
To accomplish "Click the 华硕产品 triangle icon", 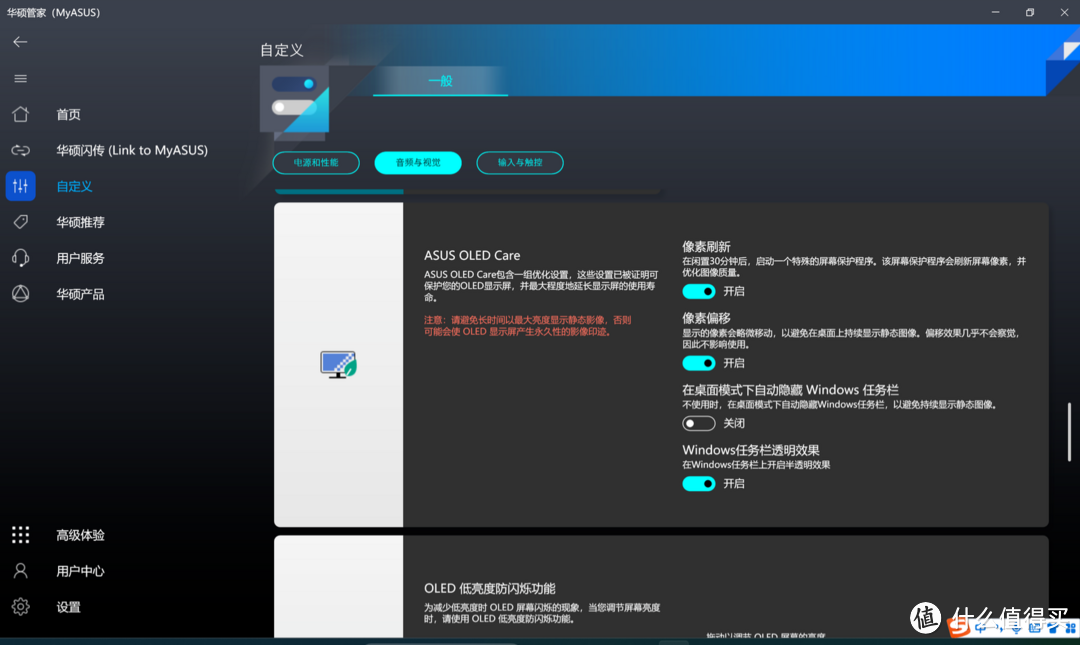I will coord(21,294).
